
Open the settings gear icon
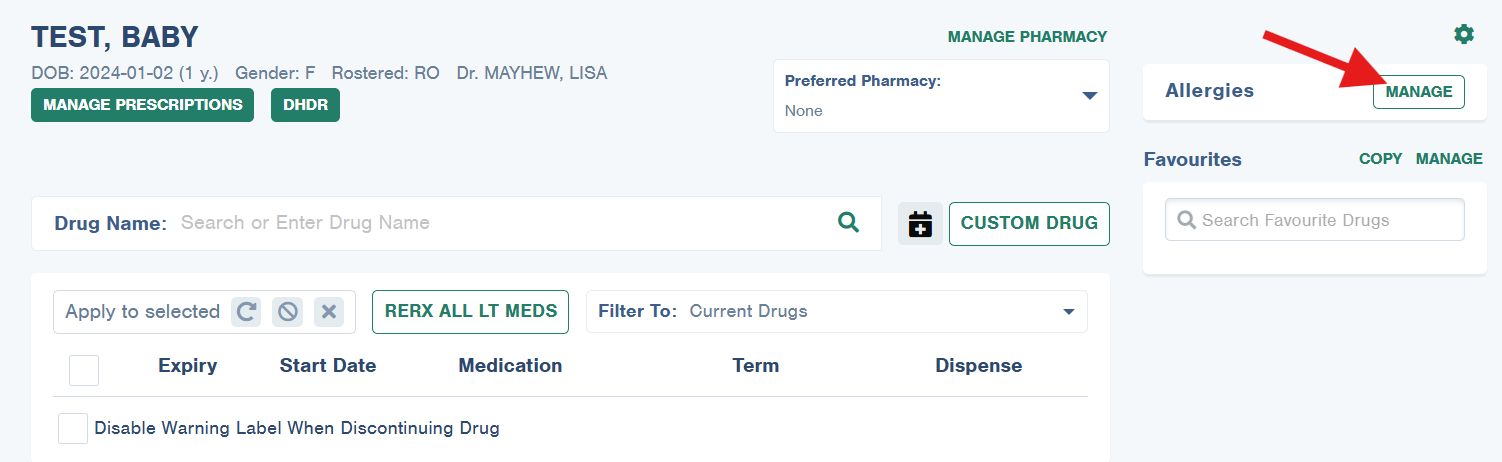coord(1463,35)
